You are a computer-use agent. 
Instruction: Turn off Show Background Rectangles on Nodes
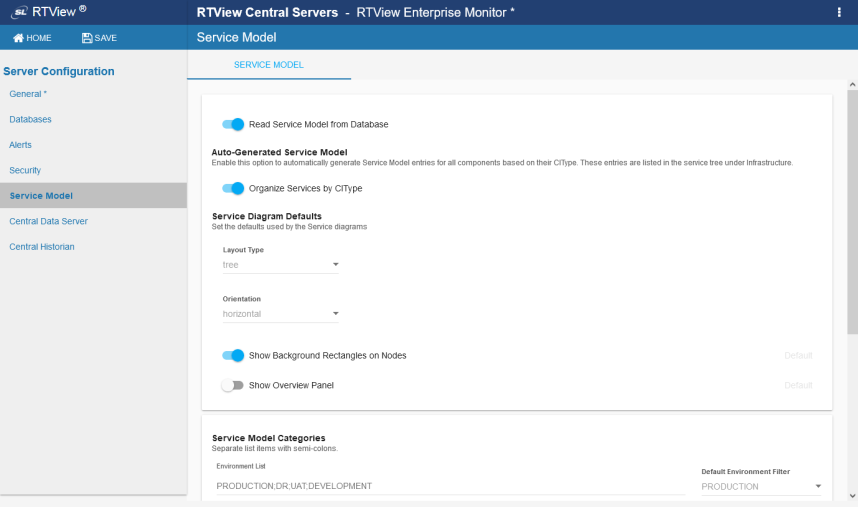(233, 355)
